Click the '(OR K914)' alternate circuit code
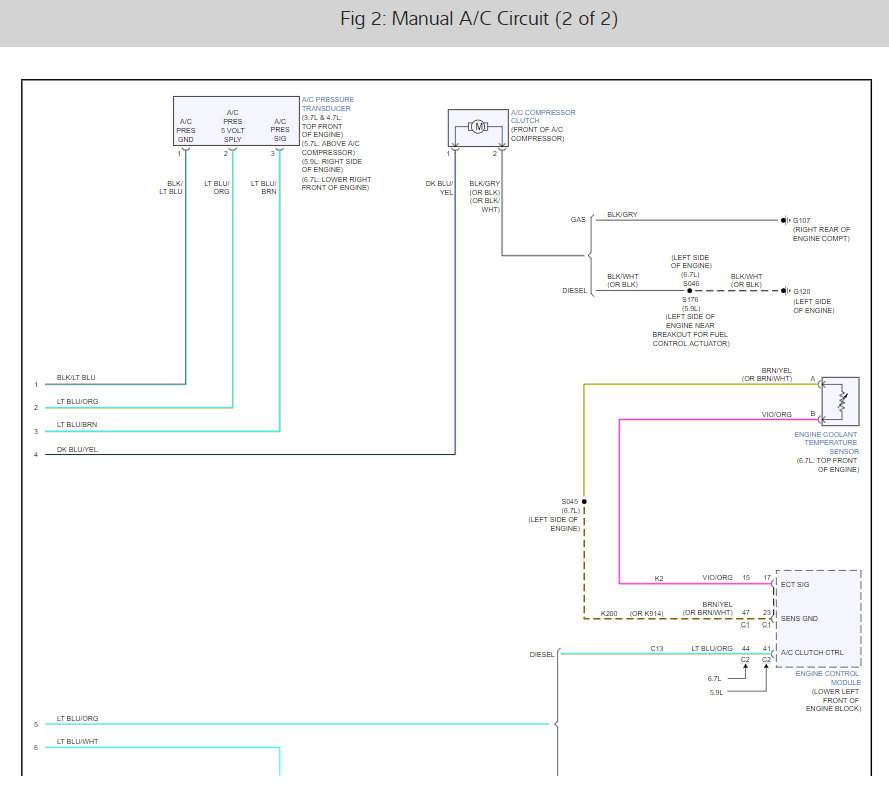Viewport: 889px width, 802px height. [x=646, y=613]
